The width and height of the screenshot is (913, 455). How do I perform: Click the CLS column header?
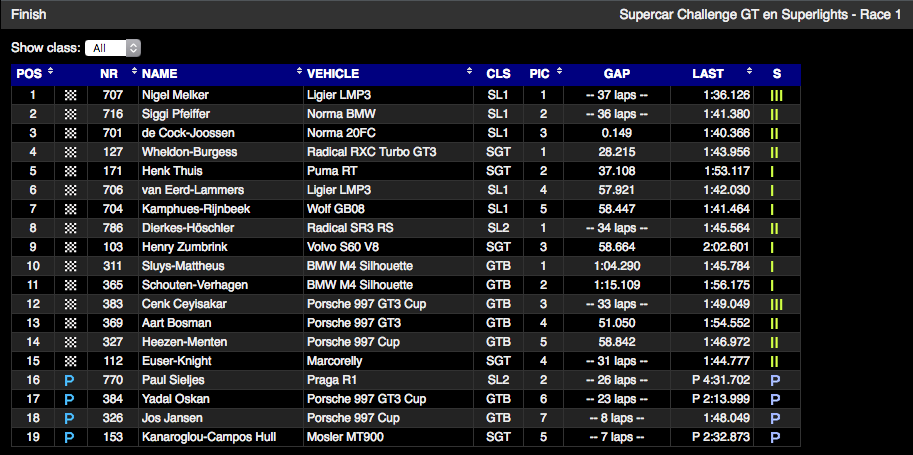[497, 73]
